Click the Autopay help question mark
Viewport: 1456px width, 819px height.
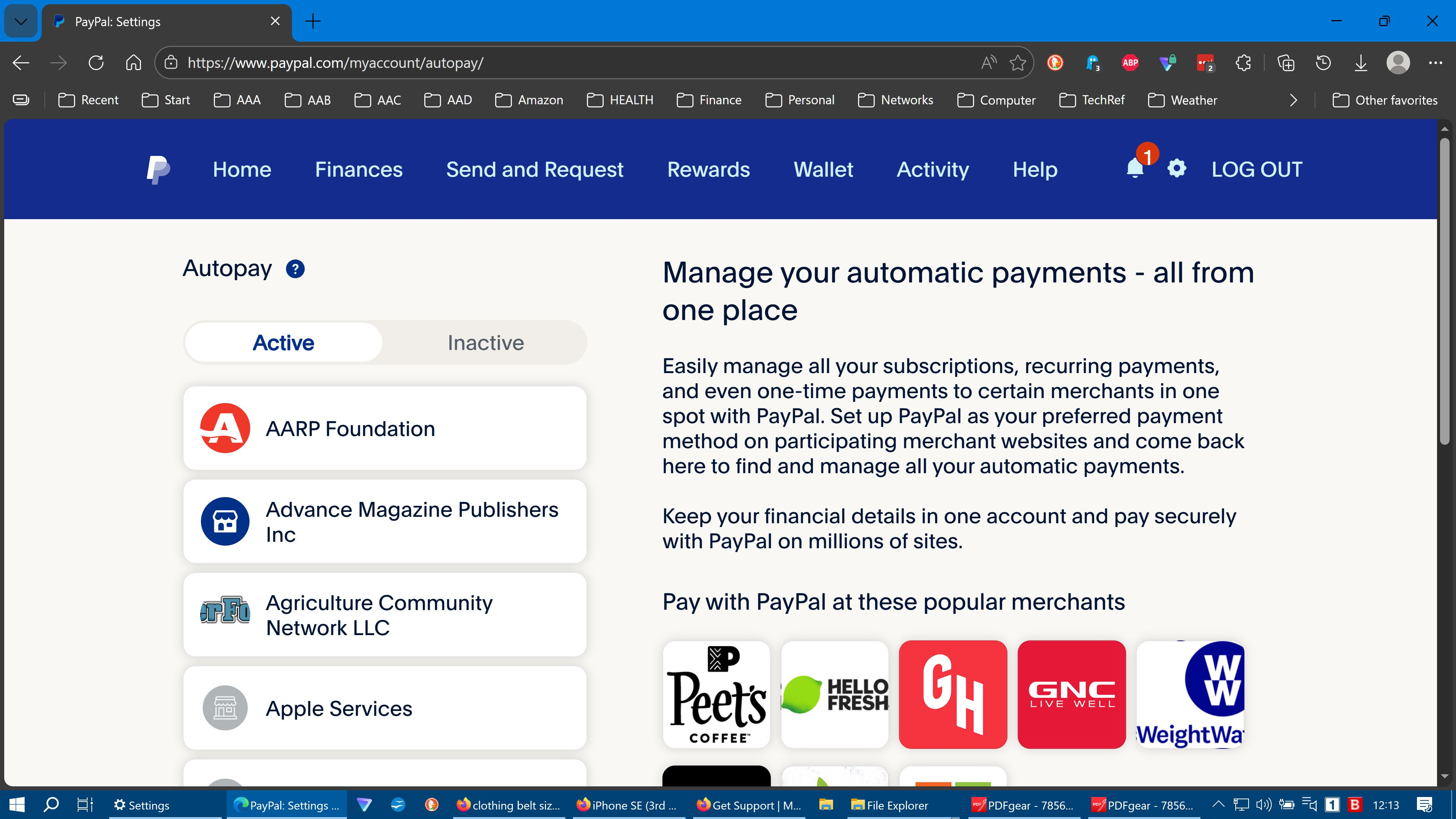click(x=295, y=269)
